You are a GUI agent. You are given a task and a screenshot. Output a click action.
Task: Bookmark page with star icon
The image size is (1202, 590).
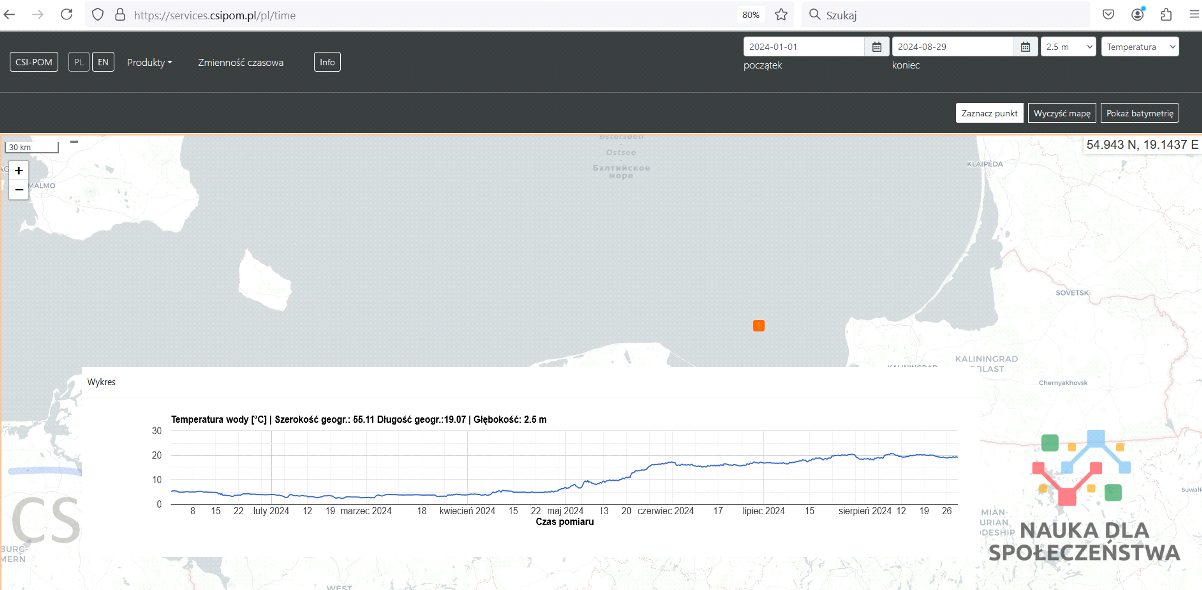click(x=781, y=15)
